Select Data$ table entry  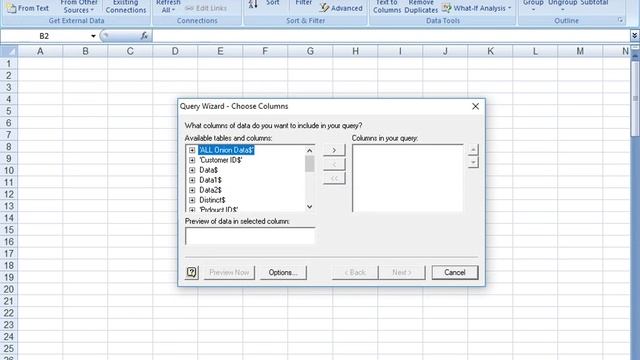click(209, 170)
